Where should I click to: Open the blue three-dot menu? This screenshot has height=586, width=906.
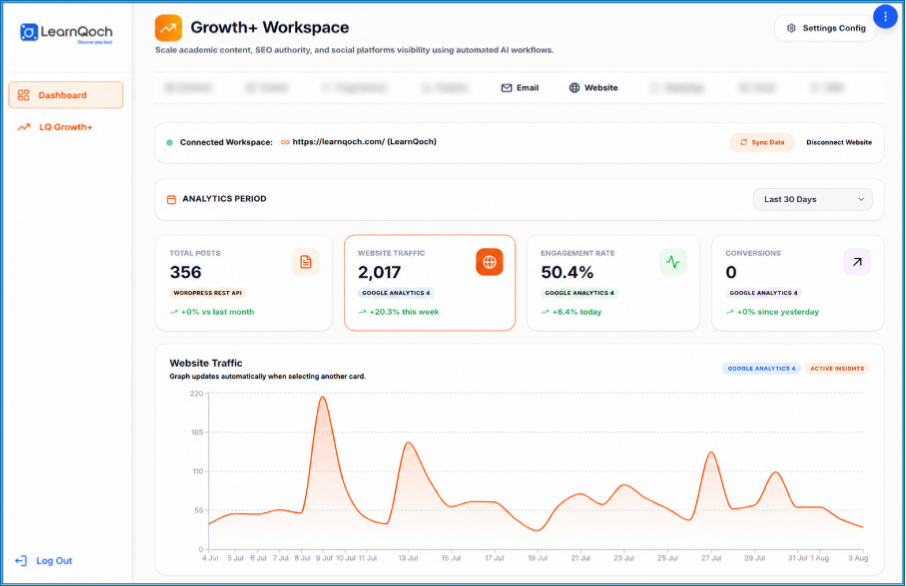tap(885, 16)
